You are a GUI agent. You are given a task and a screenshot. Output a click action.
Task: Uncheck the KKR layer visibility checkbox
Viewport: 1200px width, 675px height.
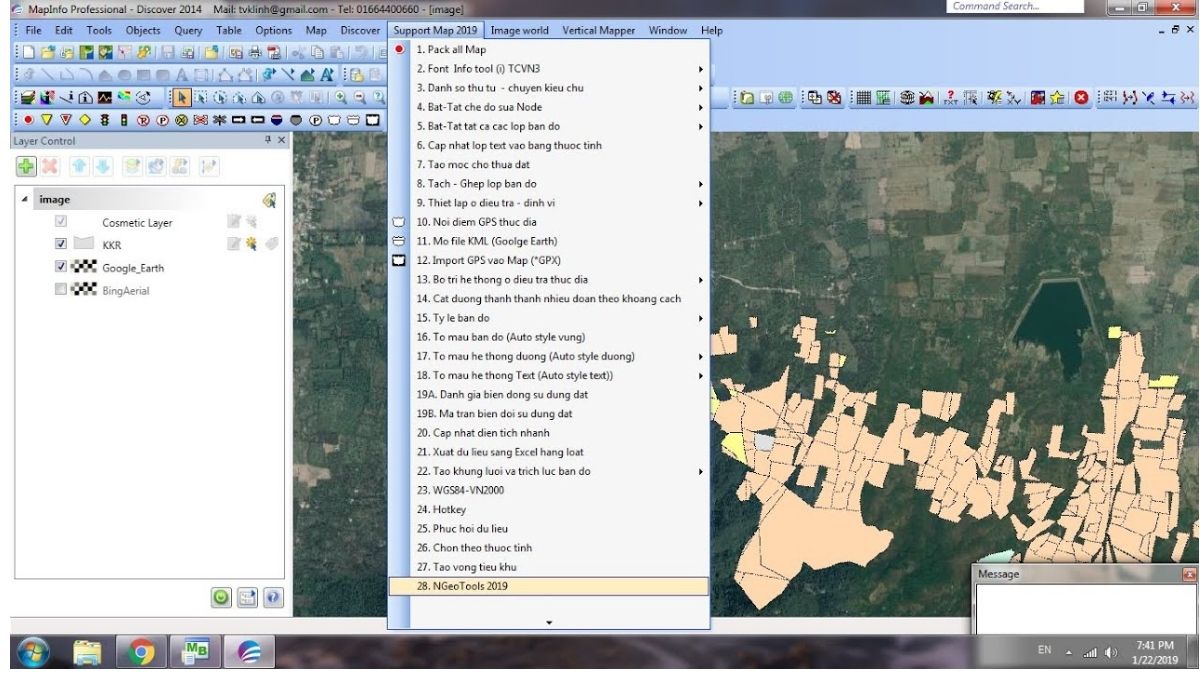61,244
